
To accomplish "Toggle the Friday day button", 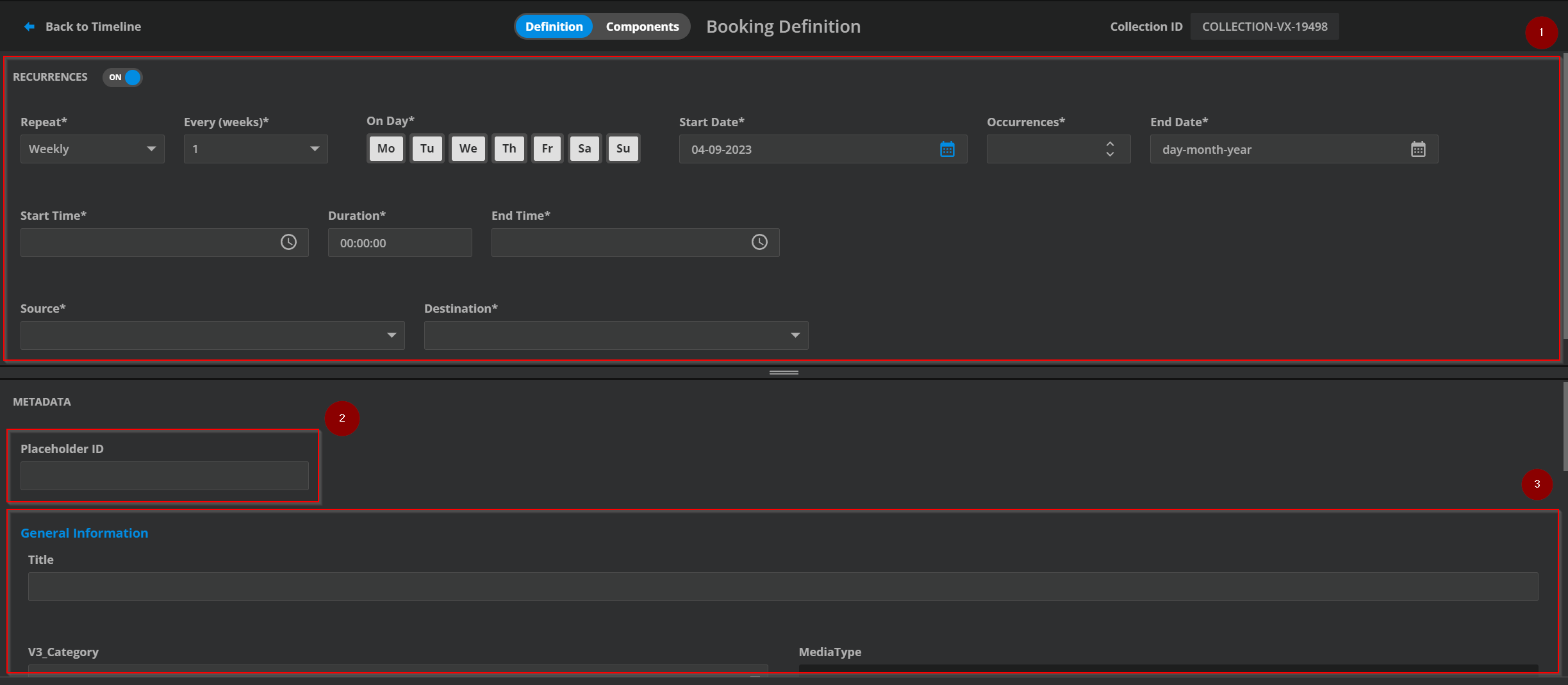I will pyautogui.click(x=547, y=149).
